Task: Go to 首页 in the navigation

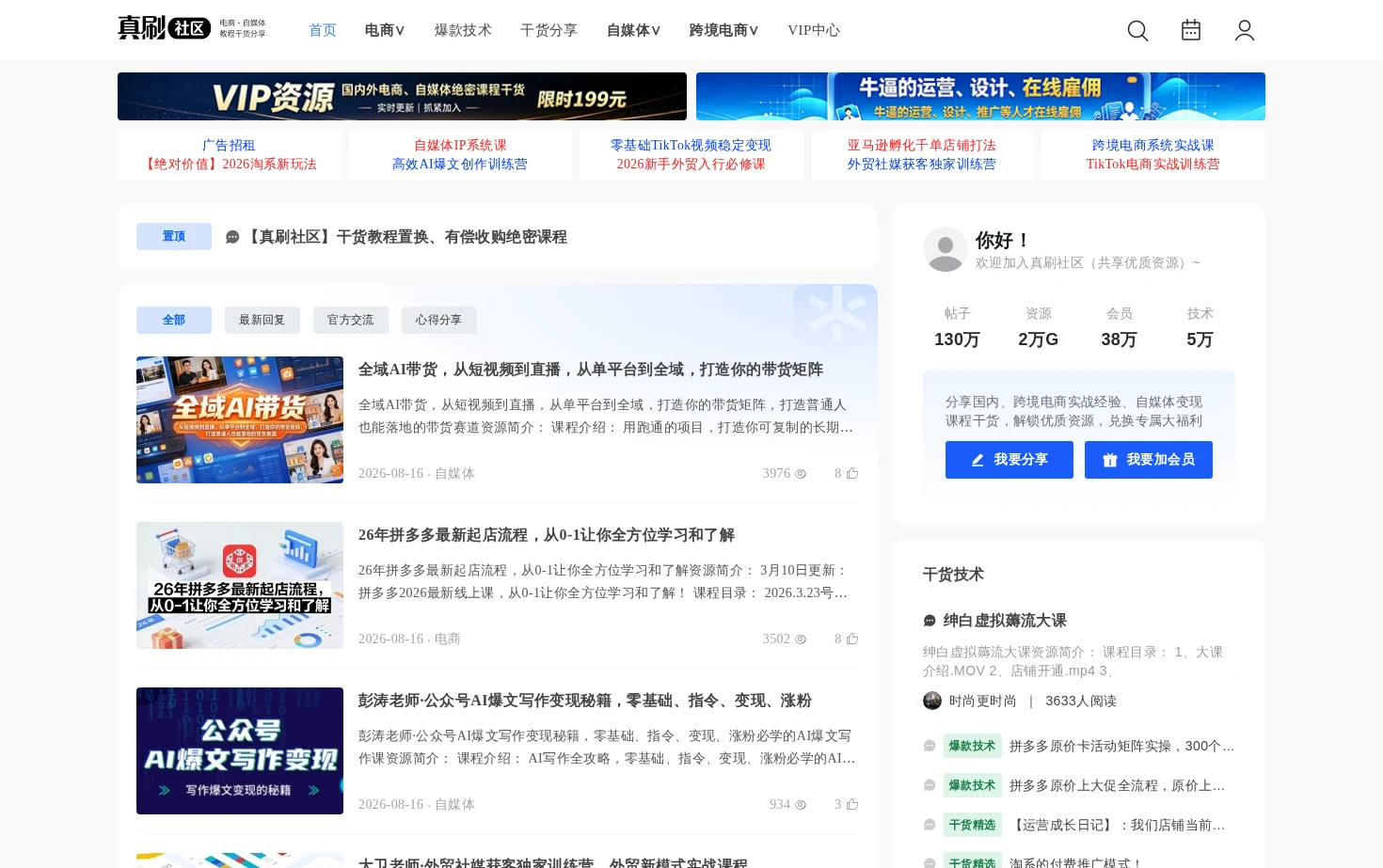Action: [323, 30]
